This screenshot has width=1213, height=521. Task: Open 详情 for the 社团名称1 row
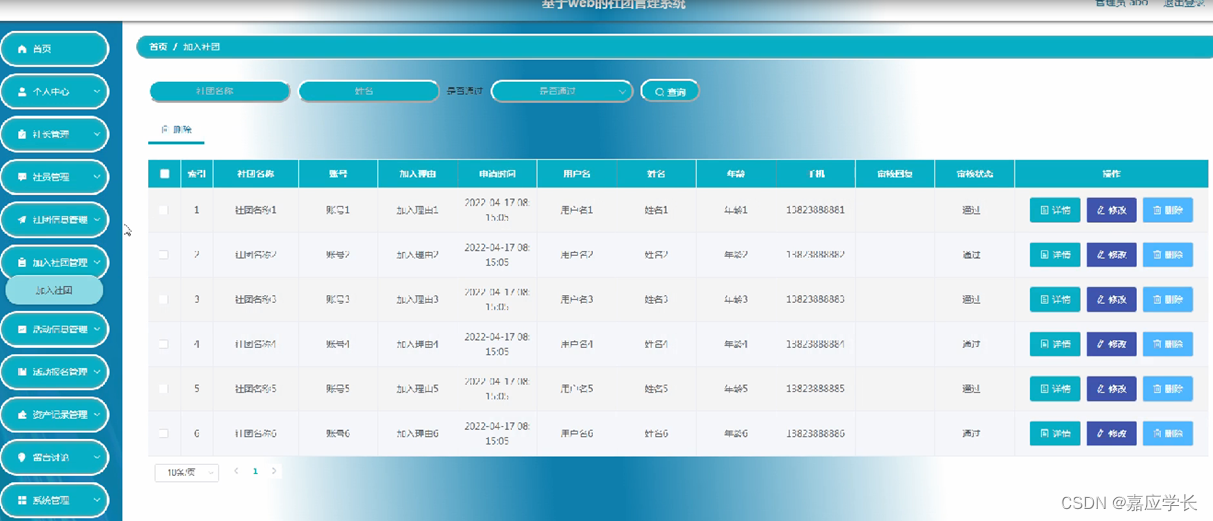[x=1055, y=210]
